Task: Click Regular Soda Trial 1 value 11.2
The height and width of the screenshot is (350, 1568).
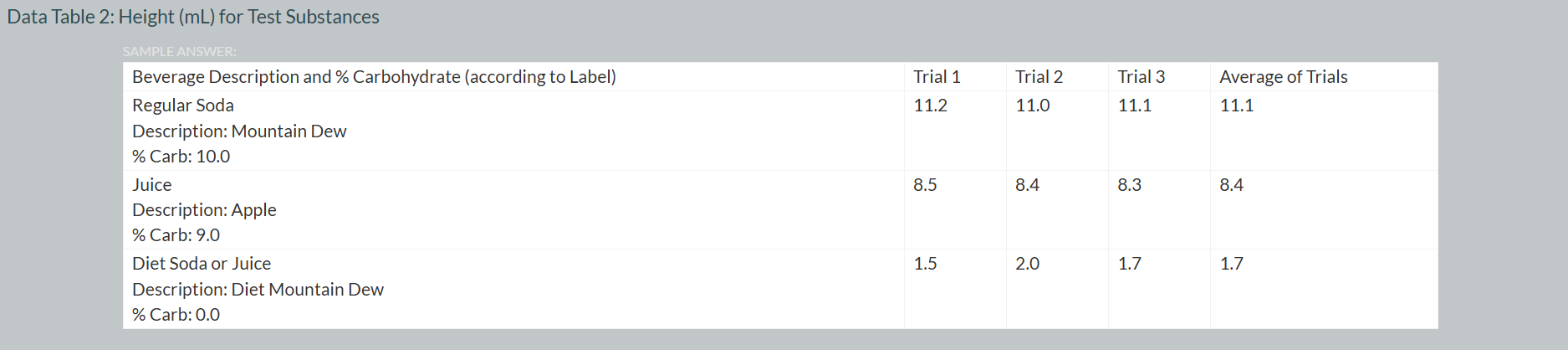Action: coord(930,106)
